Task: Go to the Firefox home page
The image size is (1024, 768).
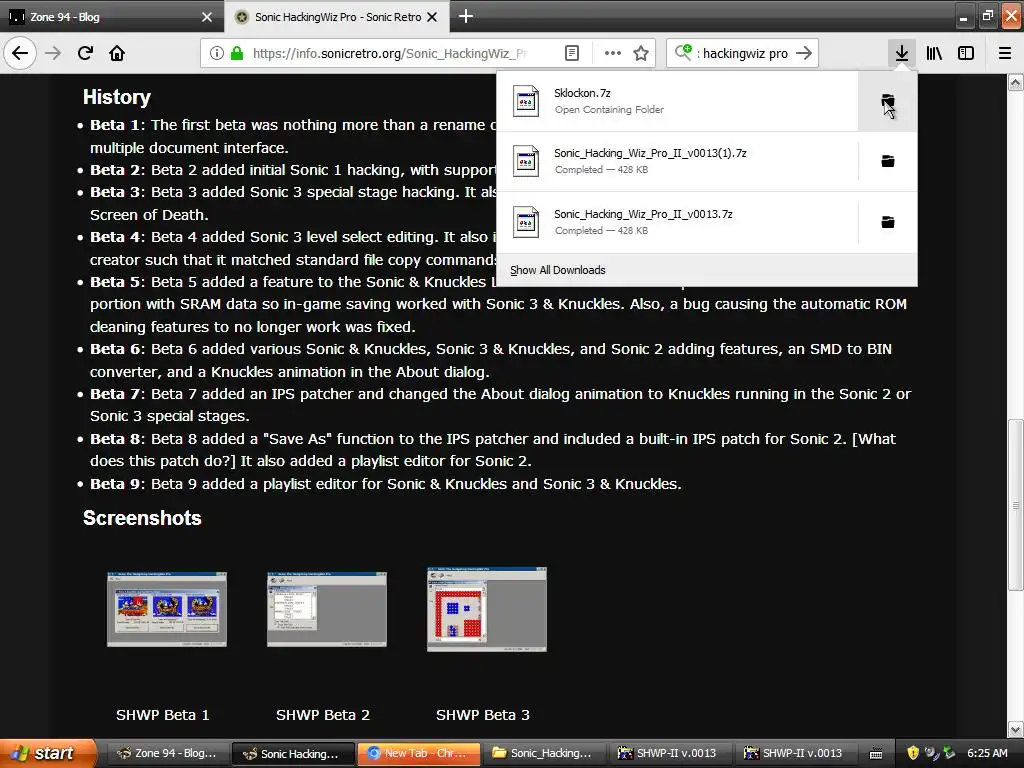Action: pyautogui.click(x=117, y=53)
